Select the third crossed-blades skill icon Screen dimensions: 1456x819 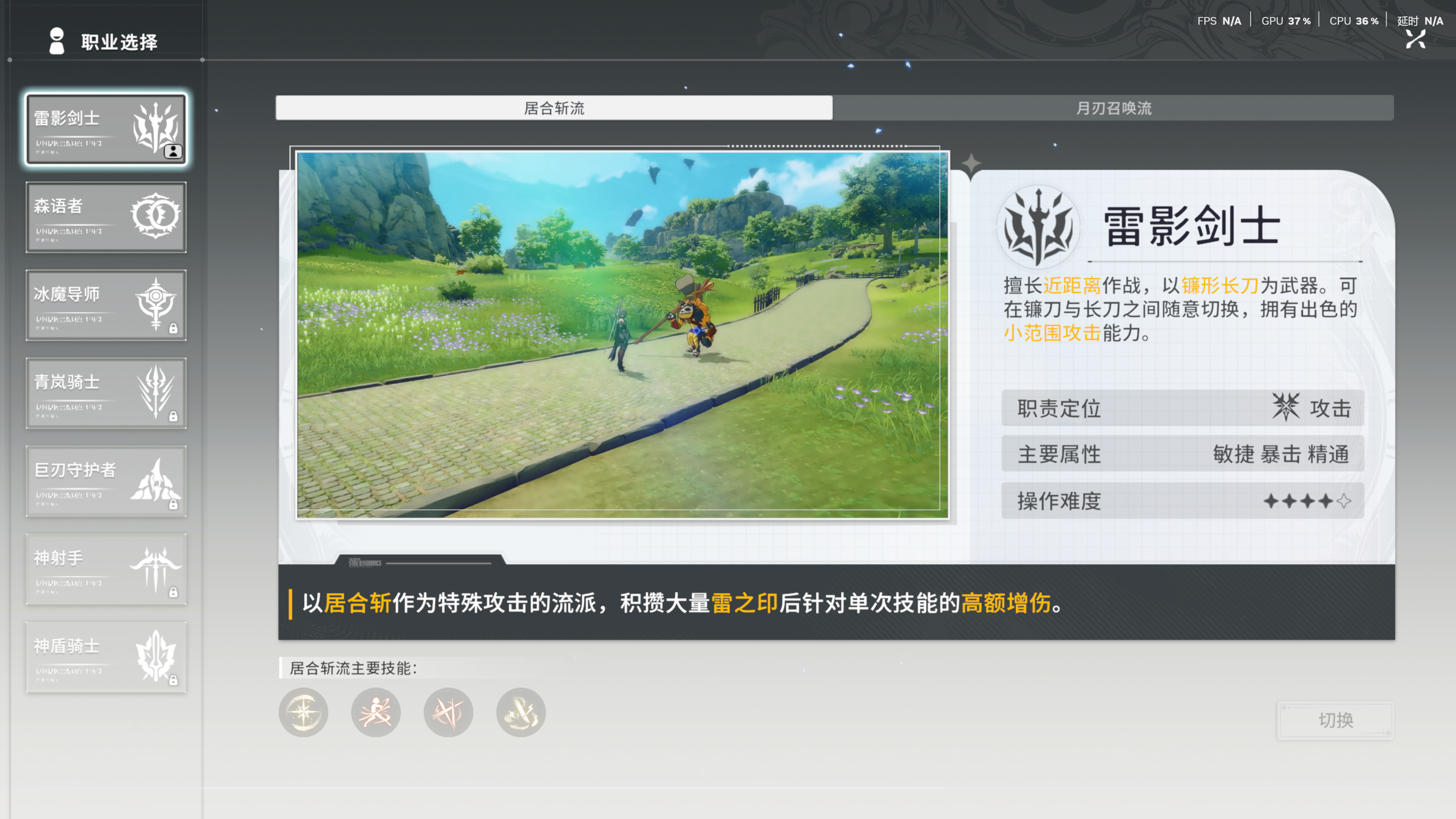coord(448,712)
